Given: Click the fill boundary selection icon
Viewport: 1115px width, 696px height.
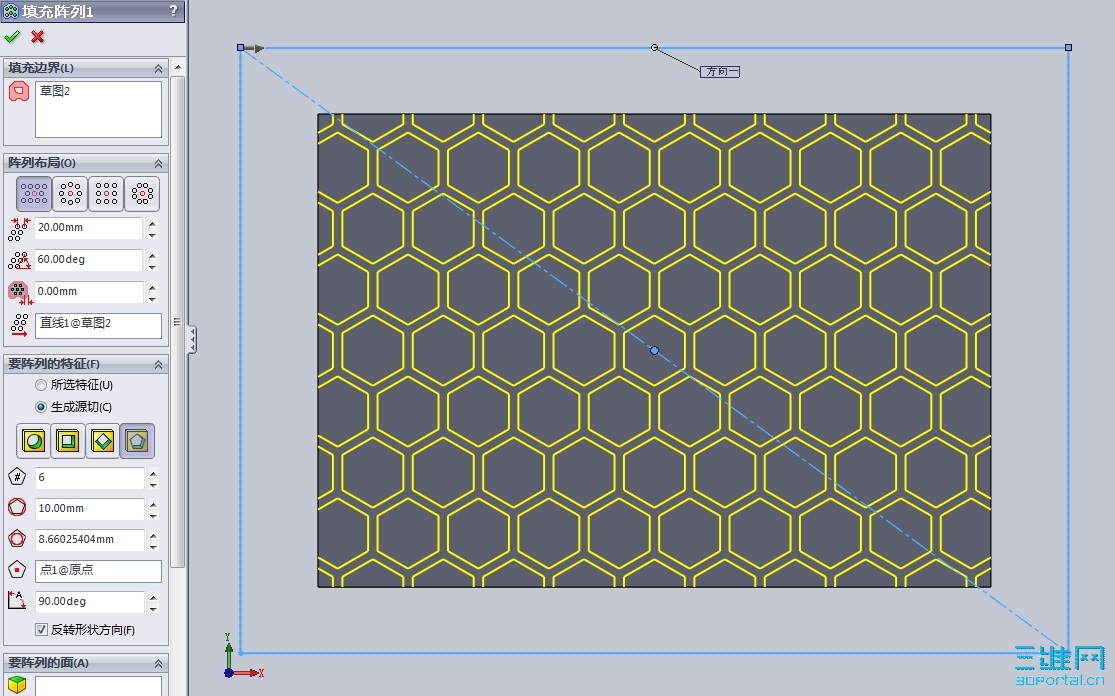Looking at the screenshot, I should tap(18, 92).
